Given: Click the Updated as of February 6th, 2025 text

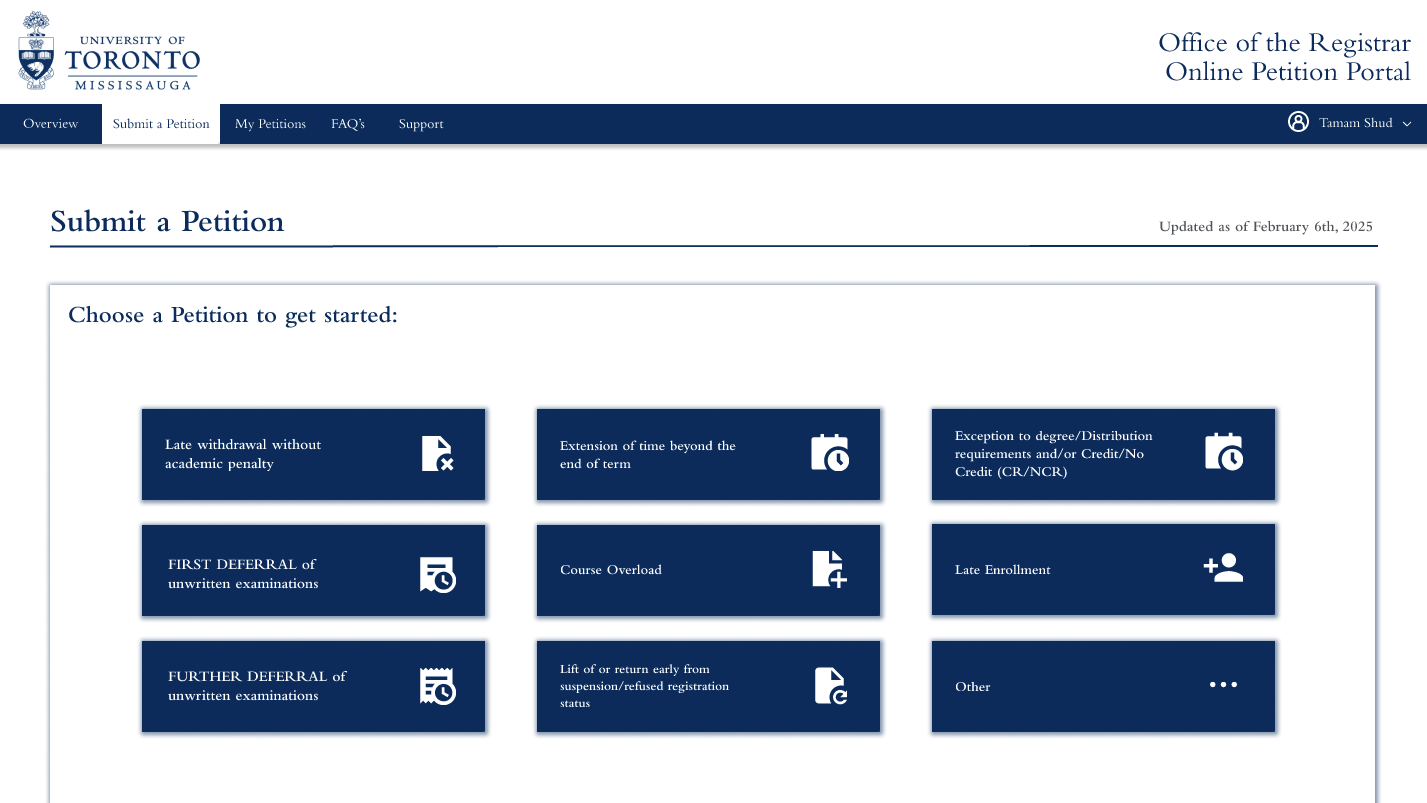Looking at the screenshot, I should point(1265,227).
